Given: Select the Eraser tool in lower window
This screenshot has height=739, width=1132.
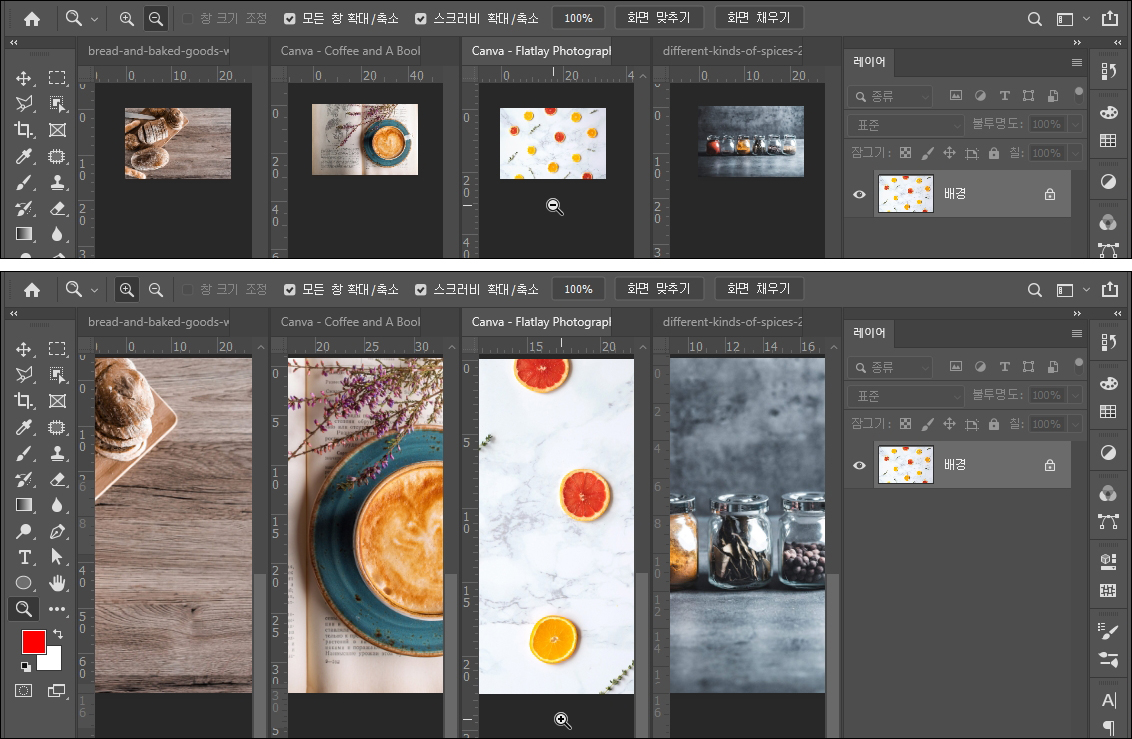Looking at the screenshot, I should click(57, 479).
